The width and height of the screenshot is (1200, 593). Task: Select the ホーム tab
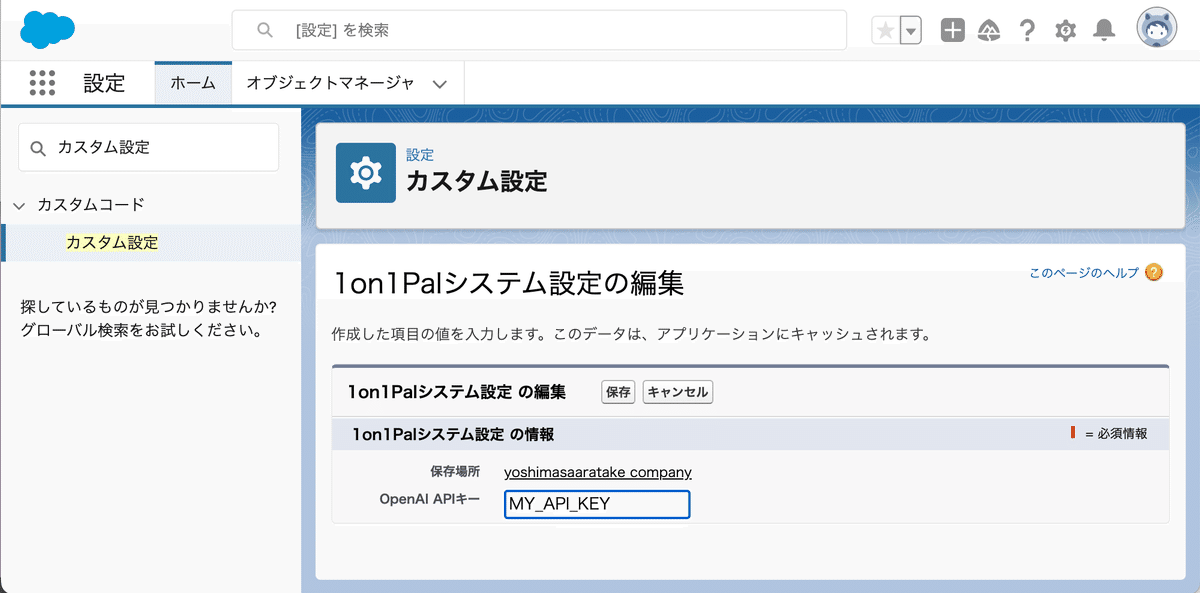pos(193,83)
